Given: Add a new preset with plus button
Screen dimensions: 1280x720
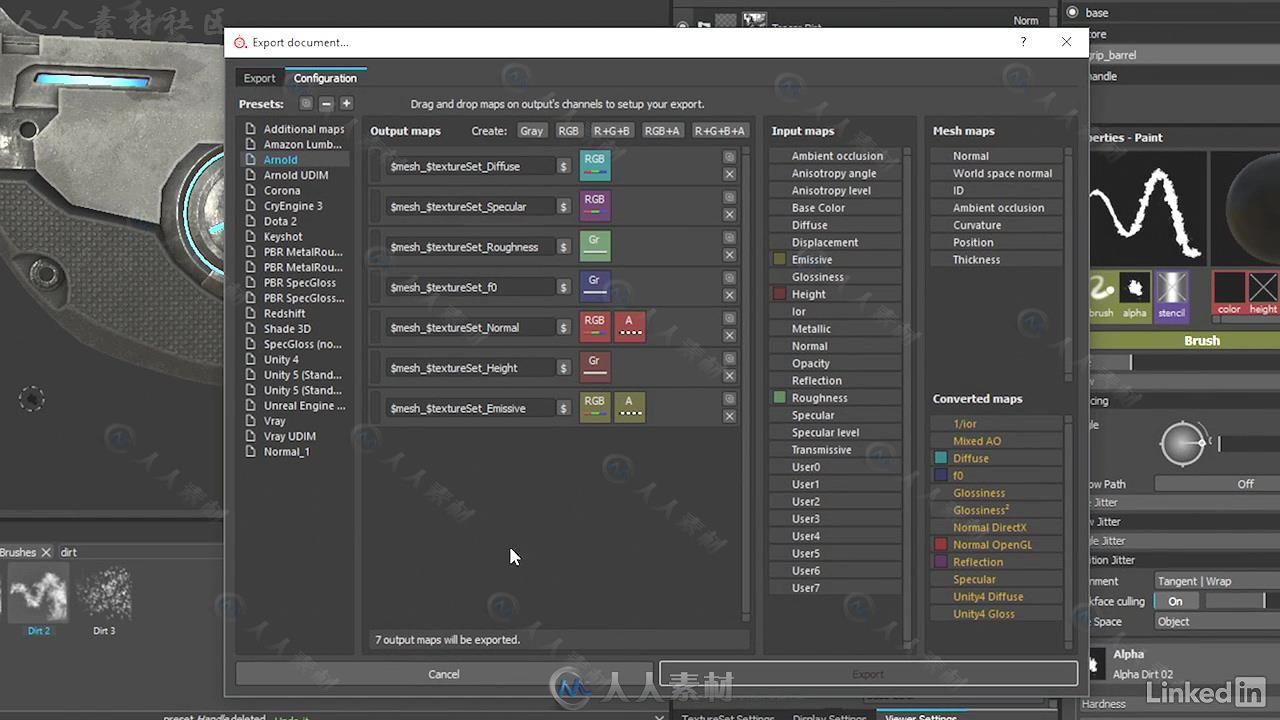Looking at the screenshot, I should (x=346, y=104).
